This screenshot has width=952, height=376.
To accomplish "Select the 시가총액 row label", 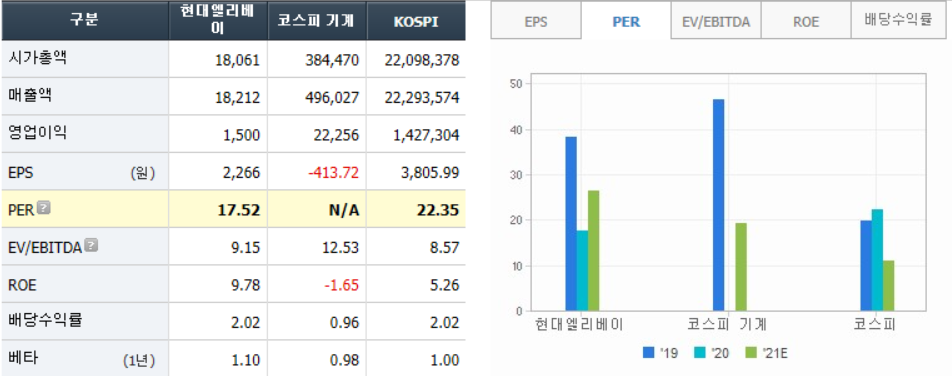I will tap(38, 58).
